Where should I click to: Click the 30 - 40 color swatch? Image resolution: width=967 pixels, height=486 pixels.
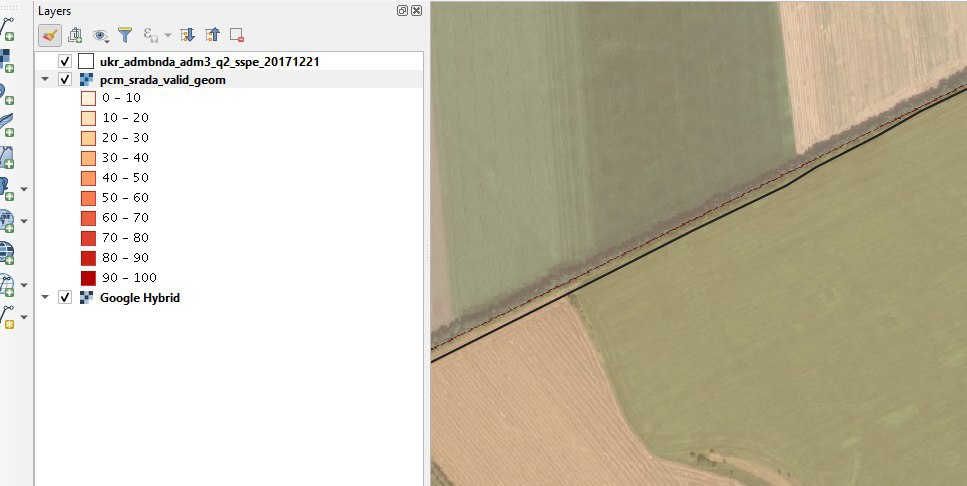coord(88,158)
